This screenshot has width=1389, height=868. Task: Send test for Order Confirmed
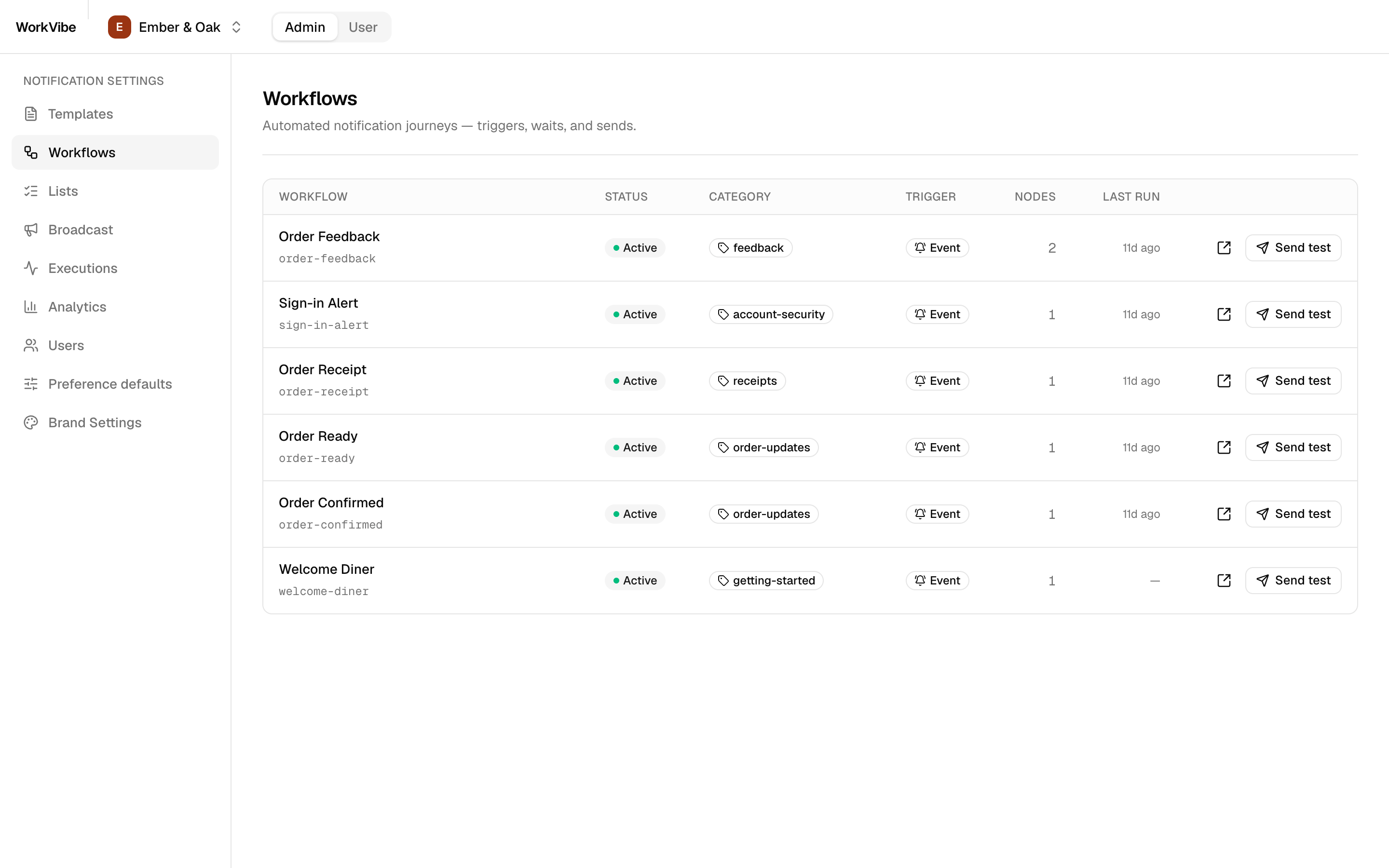click(x=1293, y=514)
